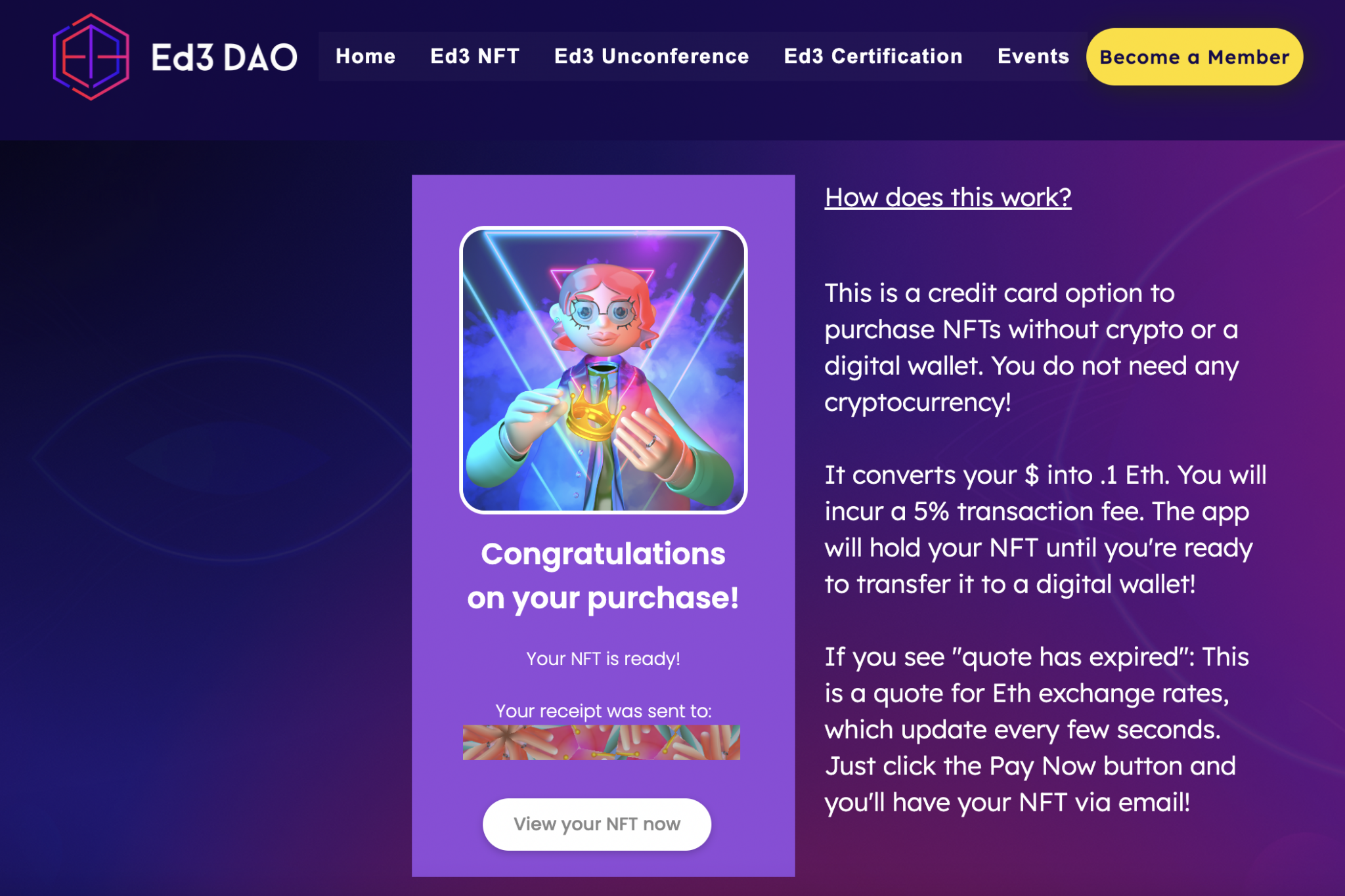The image size is (1345, 896).
Task: Select Events in the navigation bar
Action: coord(1033,56)
